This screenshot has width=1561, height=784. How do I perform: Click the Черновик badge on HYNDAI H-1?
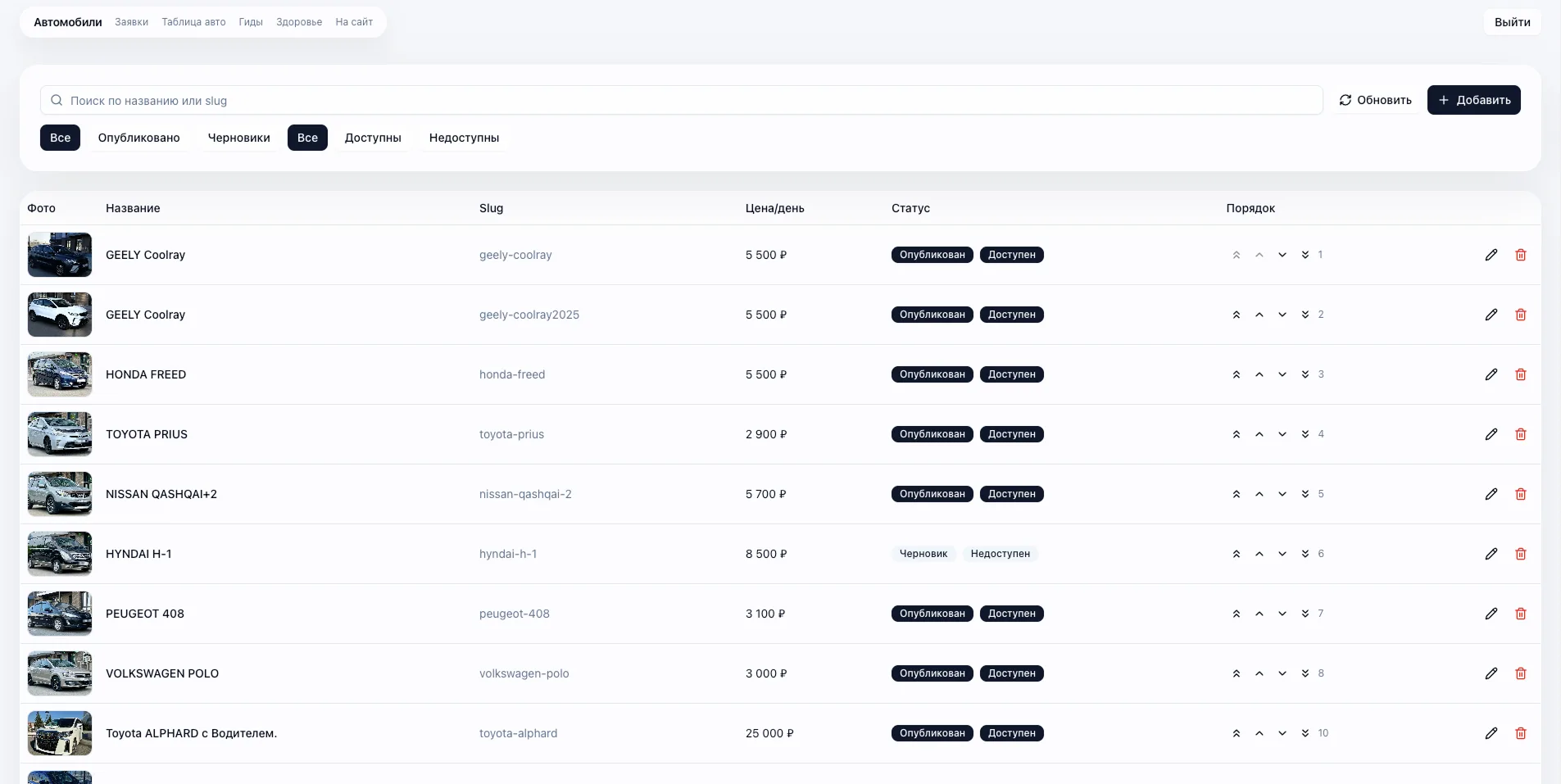[923, 554]
